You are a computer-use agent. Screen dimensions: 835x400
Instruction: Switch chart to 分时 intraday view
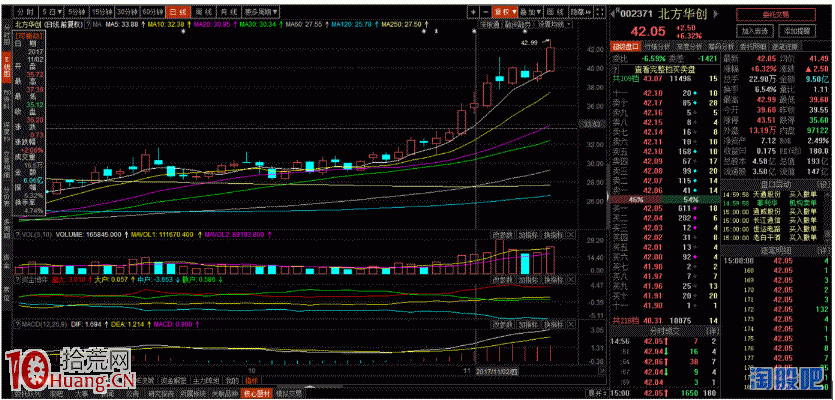click(x=25, y=11)
